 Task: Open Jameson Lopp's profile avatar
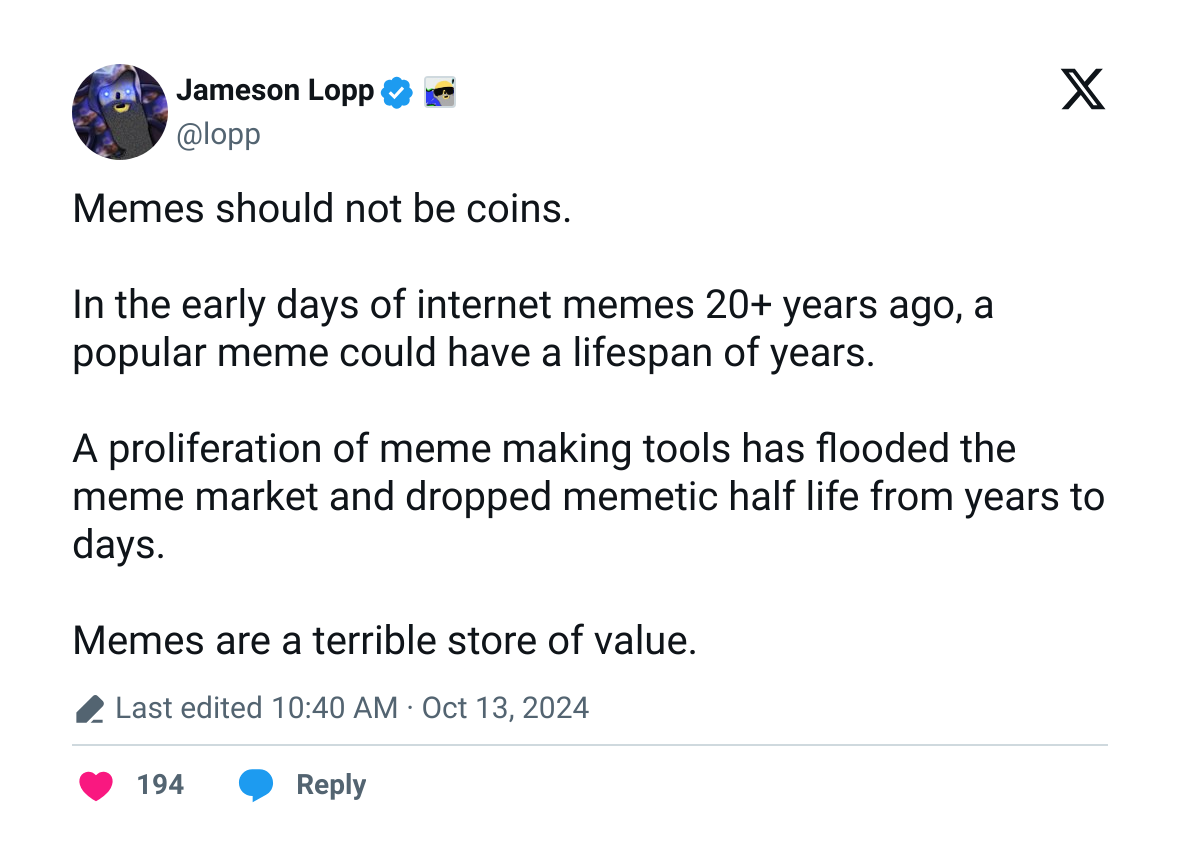(x=120, y=112)
